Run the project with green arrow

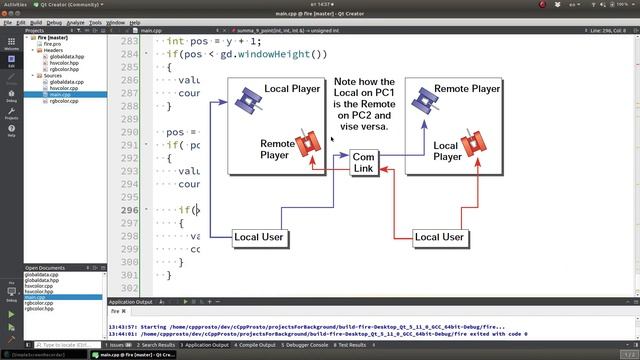tap(11, 314)
